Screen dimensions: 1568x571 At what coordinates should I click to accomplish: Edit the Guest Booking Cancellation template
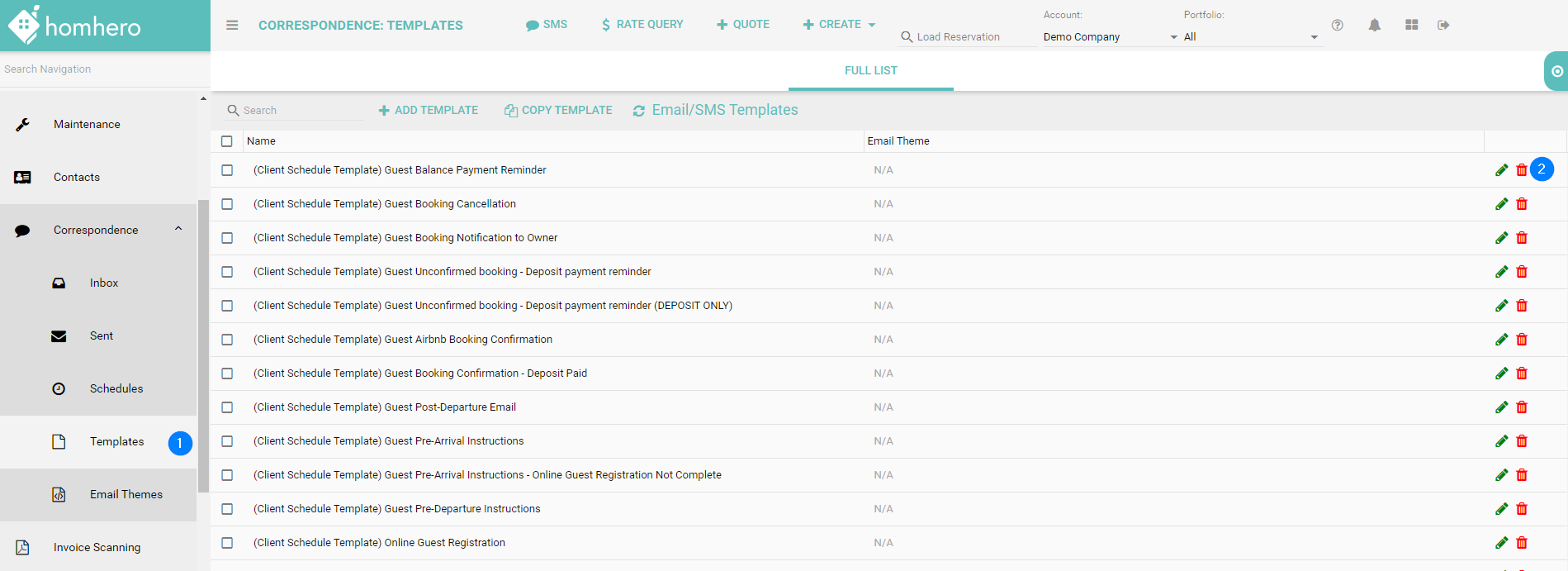point(1501,204)
